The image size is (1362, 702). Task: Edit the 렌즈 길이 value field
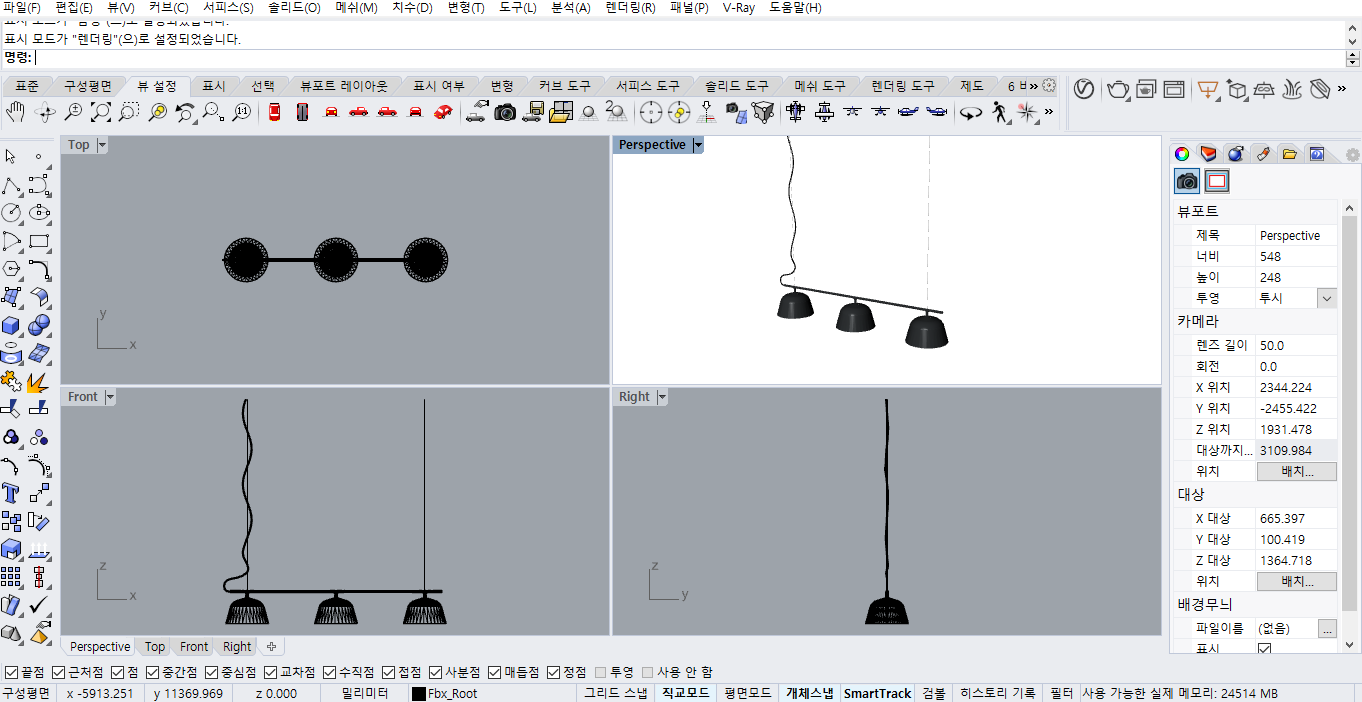click(1296, 345)
